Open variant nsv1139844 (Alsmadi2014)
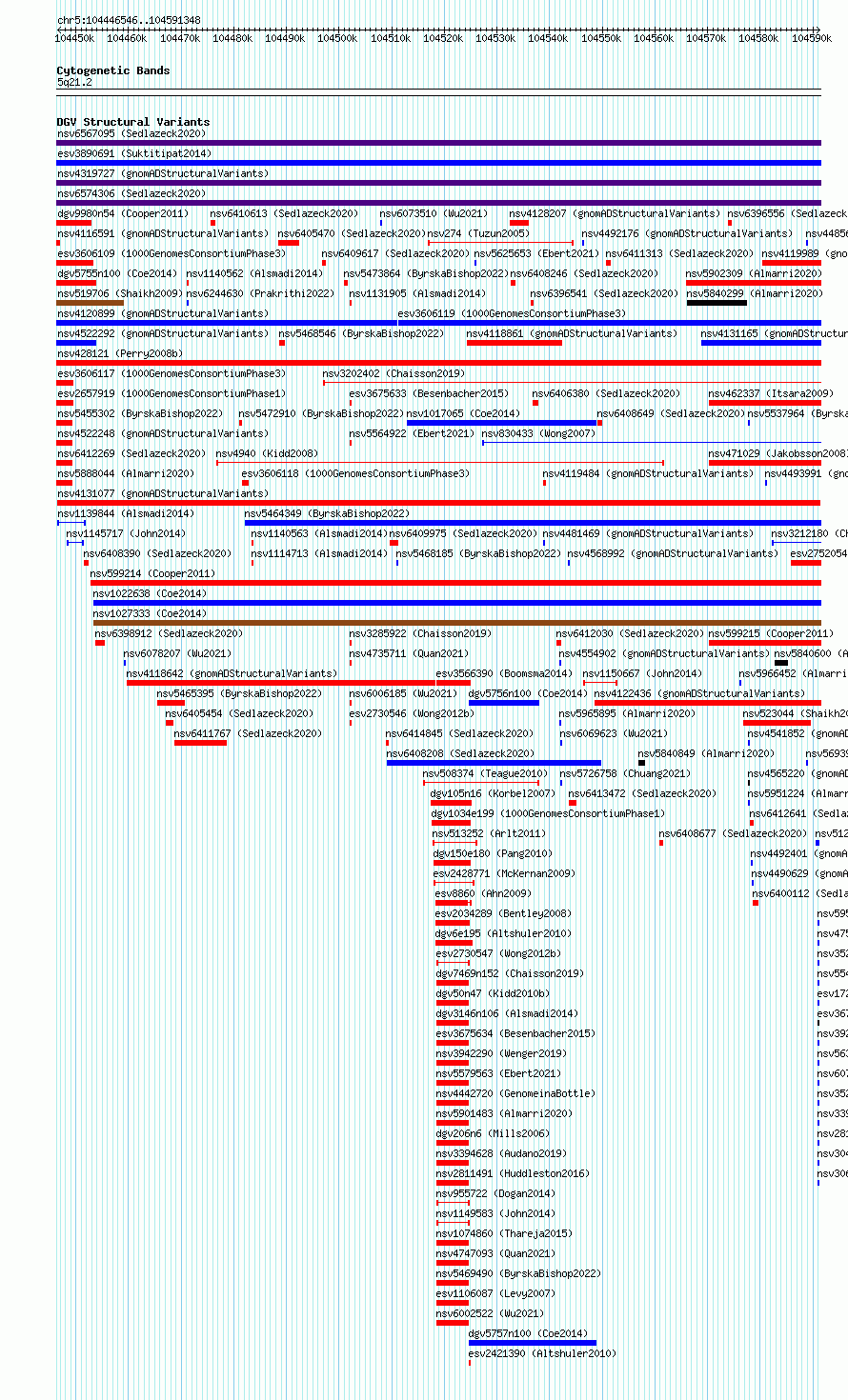The width and height of the screenshot is (848, 1400). [x=126, y=514]
